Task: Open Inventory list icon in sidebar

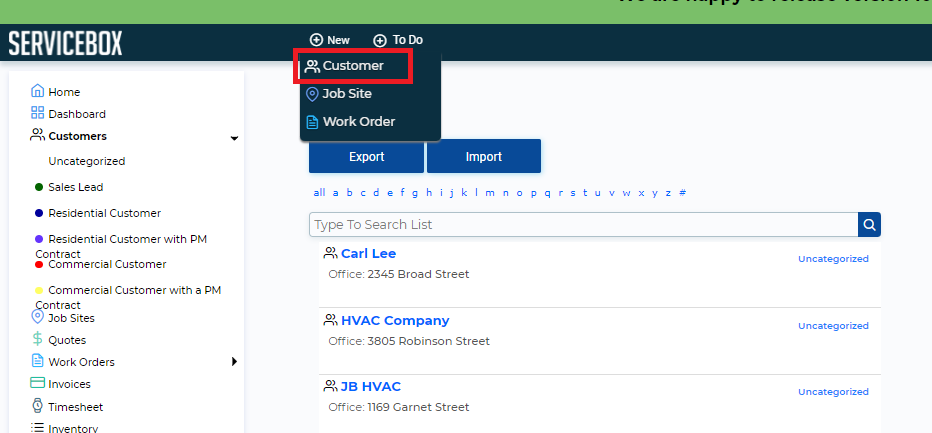Action: [37, 428]
